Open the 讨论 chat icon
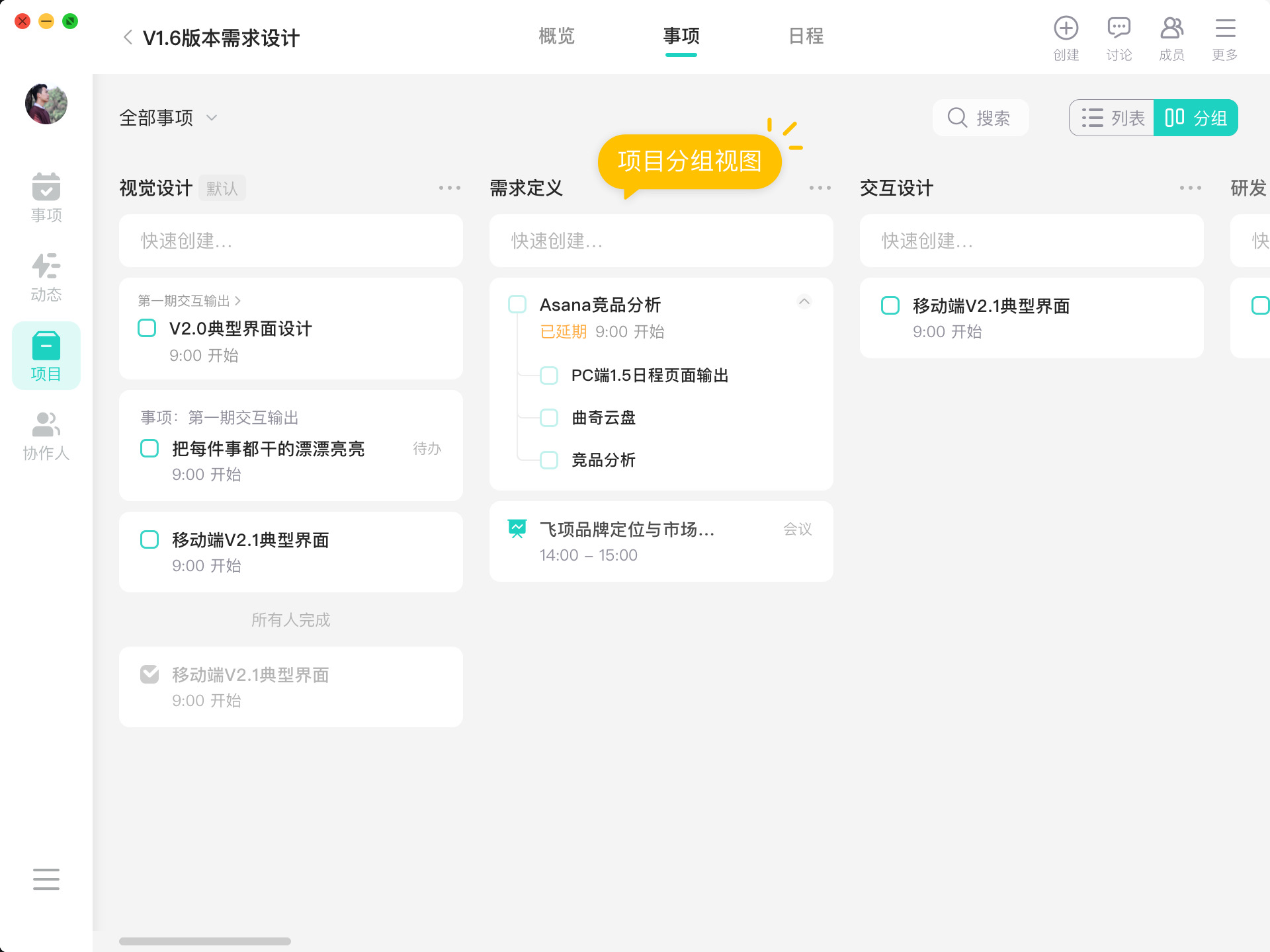 (x=1119, y=29)
